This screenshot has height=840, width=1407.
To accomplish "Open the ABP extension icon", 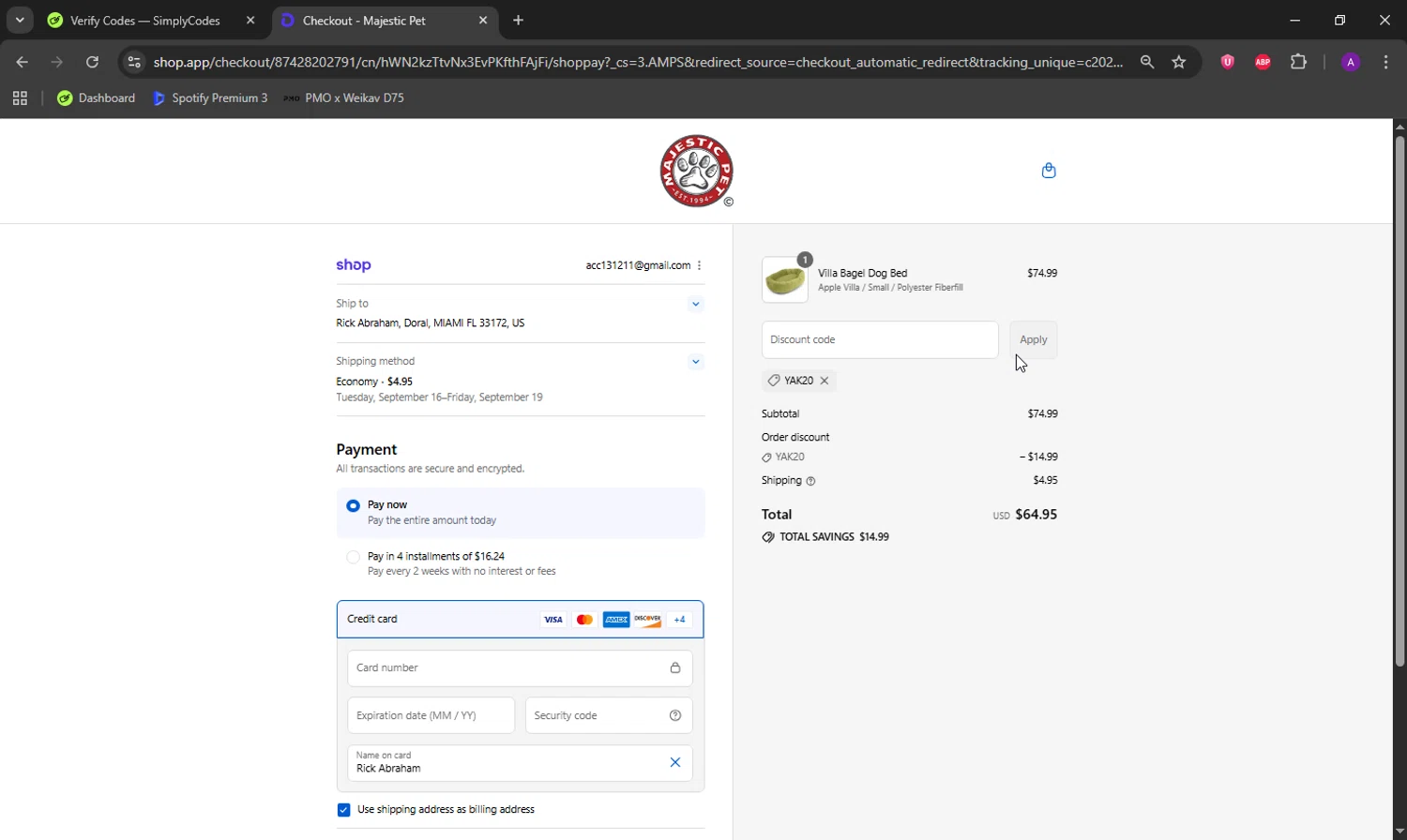I will pyautogui.click(x=1263, y=62).
